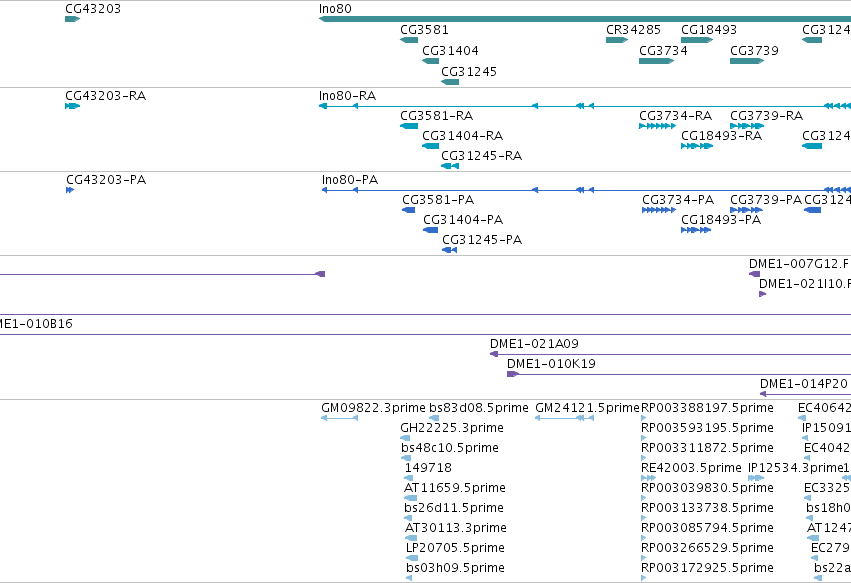
Task: Click the CR34285 gene label
Action: click(633, 30)
